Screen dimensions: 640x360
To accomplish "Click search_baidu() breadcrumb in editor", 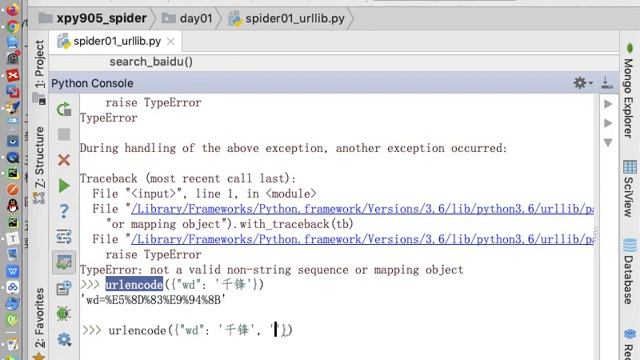I will pyautogui.click(x=151, y=62).
